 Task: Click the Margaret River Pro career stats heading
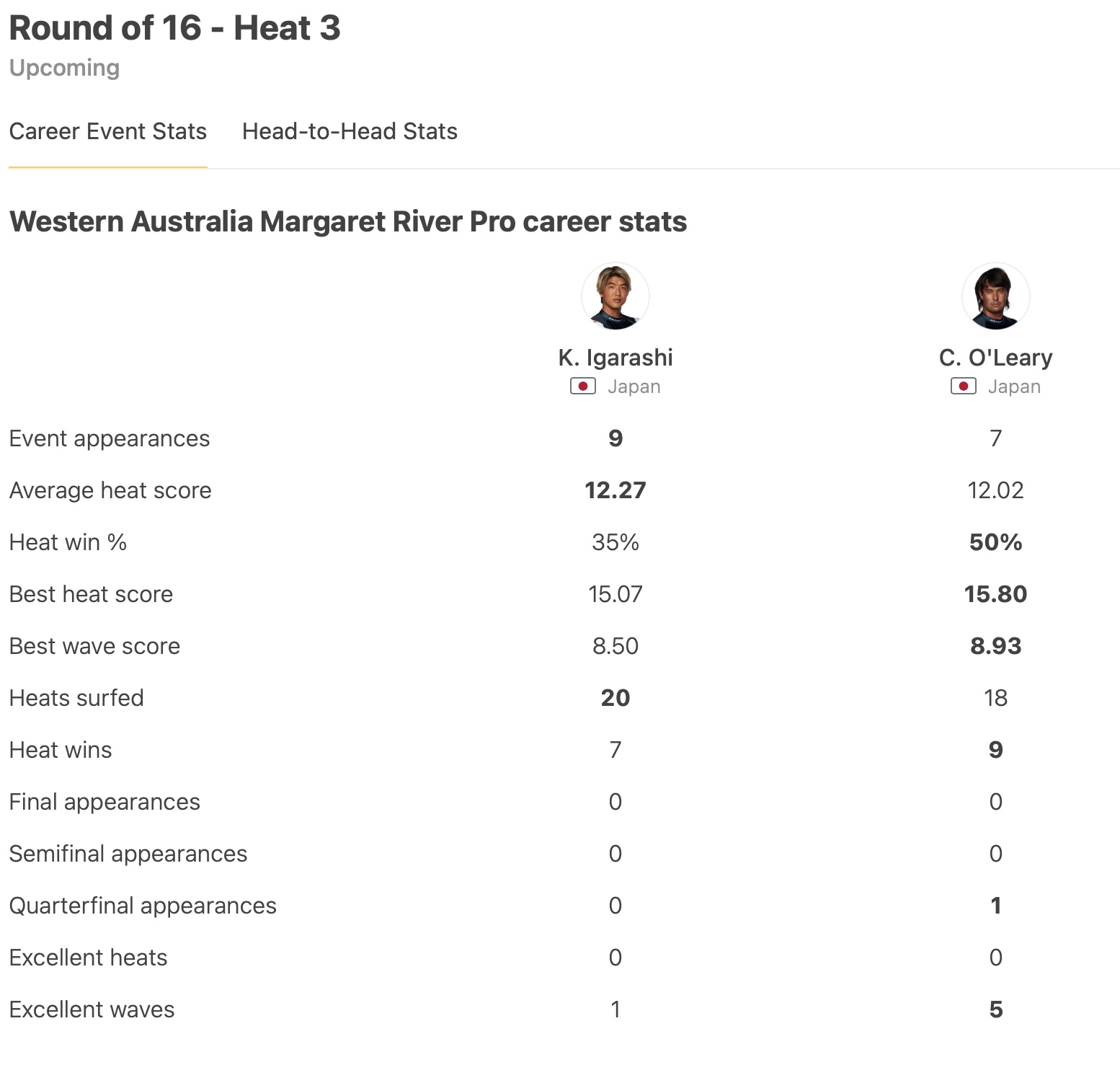pyautogui.click(x=348, y=222)
